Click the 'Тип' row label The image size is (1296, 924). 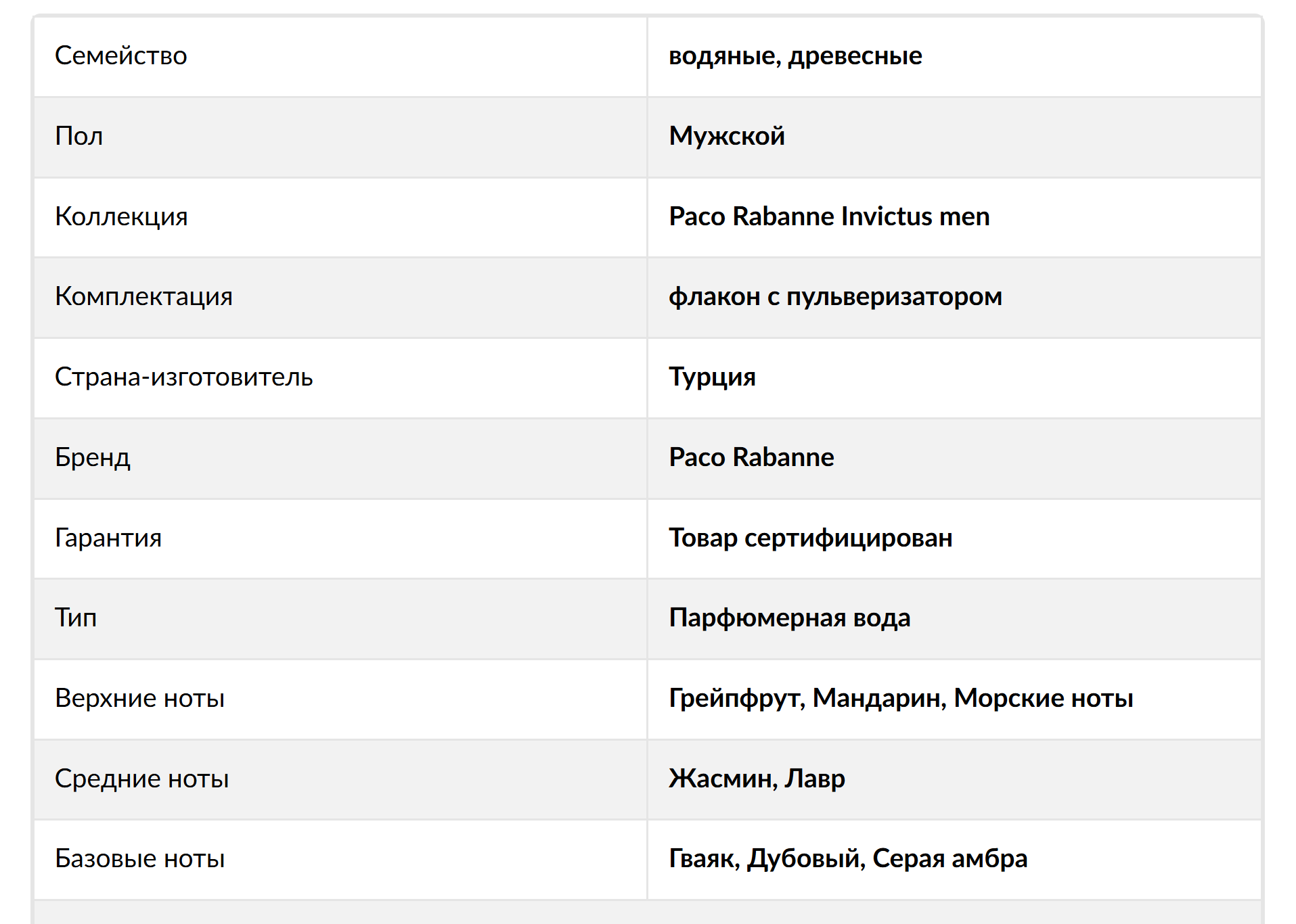[x=76, y=618]
